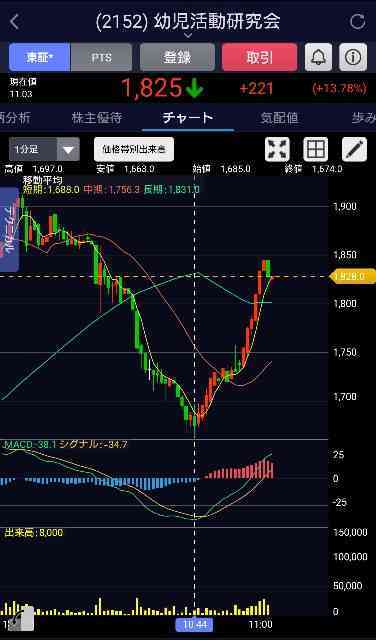Open the テクニカル side panel tab
Viewport: 376px width, 640px height.
click(9, 230)
